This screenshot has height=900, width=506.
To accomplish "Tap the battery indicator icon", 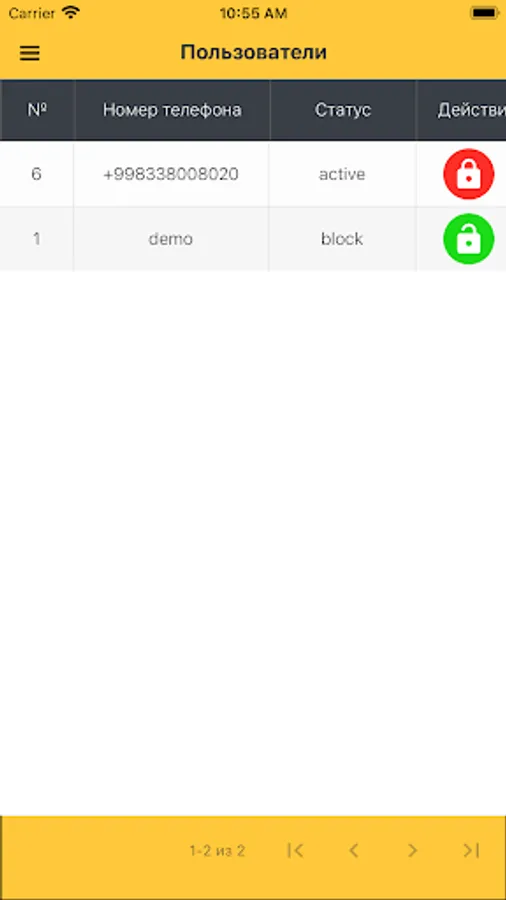I will point(484,13).
